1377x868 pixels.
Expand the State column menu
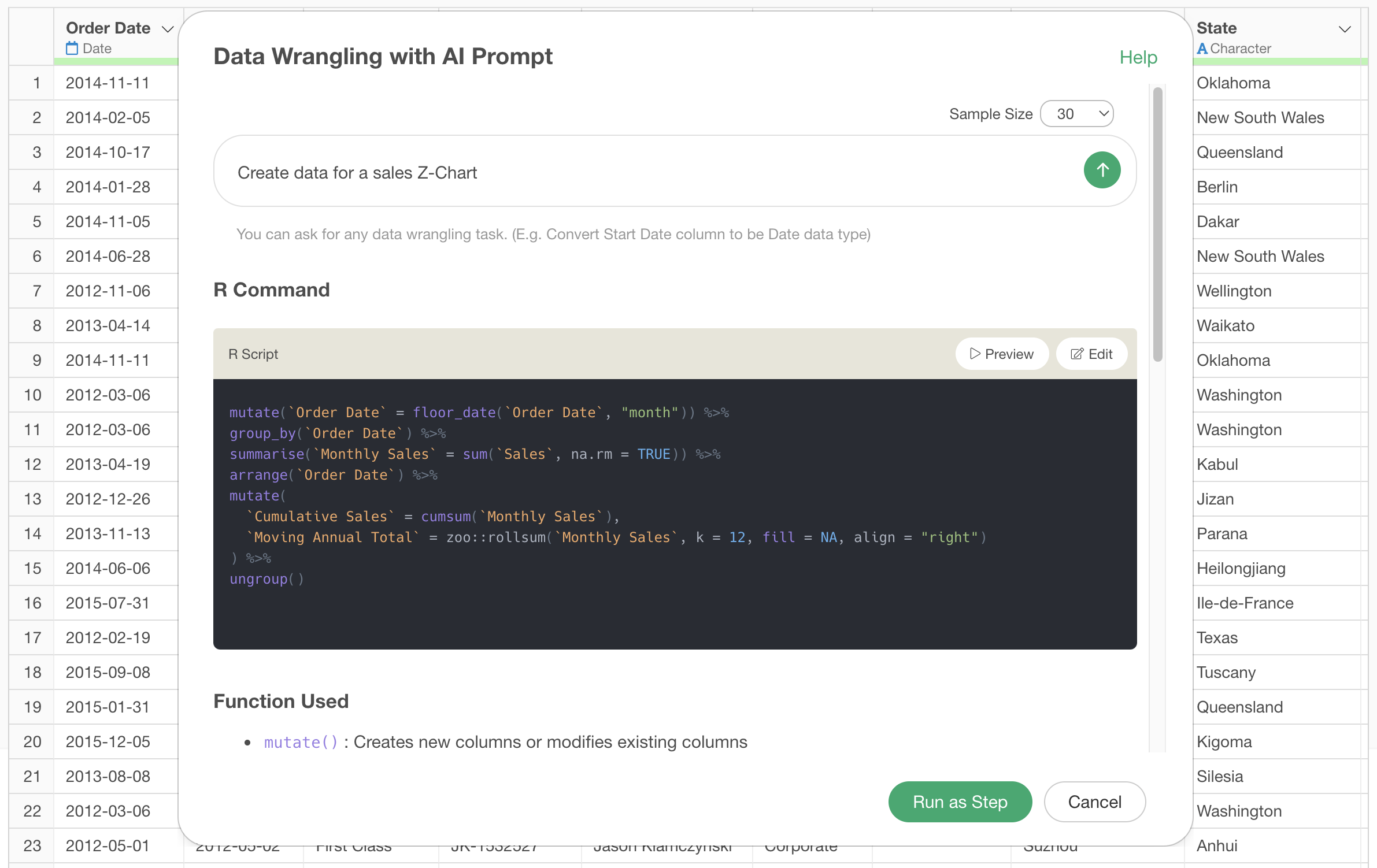pyautogui.click(x=1345, y=29)
